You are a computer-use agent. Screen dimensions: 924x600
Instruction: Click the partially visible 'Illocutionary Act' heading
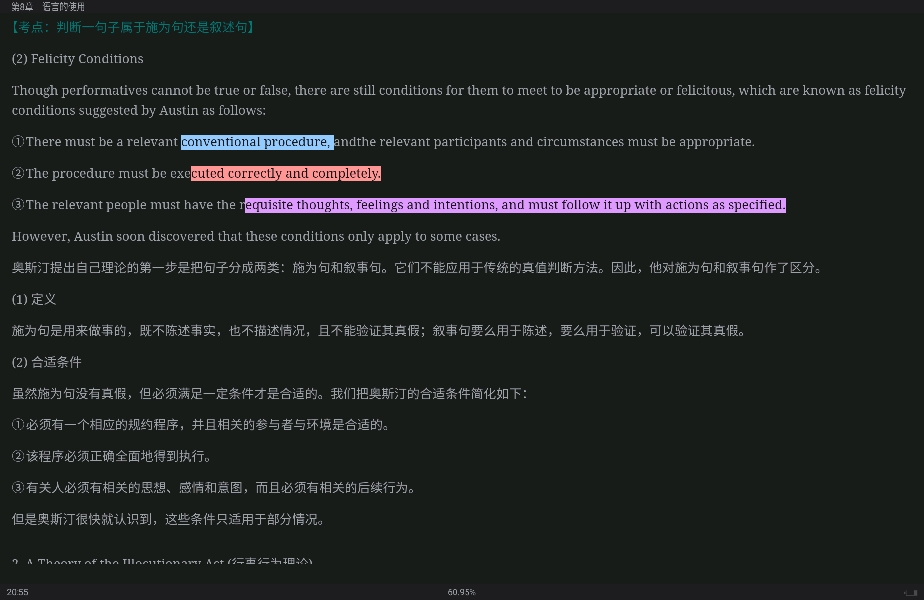click(x=162, y=562)
